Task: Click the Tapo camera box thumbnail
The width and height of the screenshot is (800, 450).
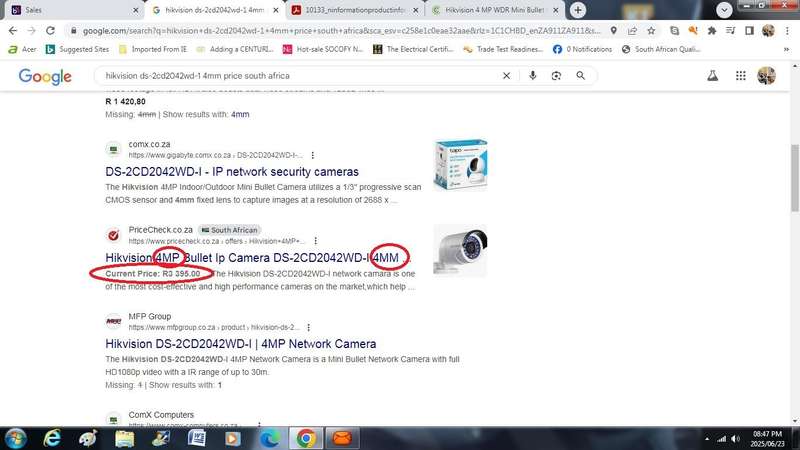Action: tap(460, 164)
